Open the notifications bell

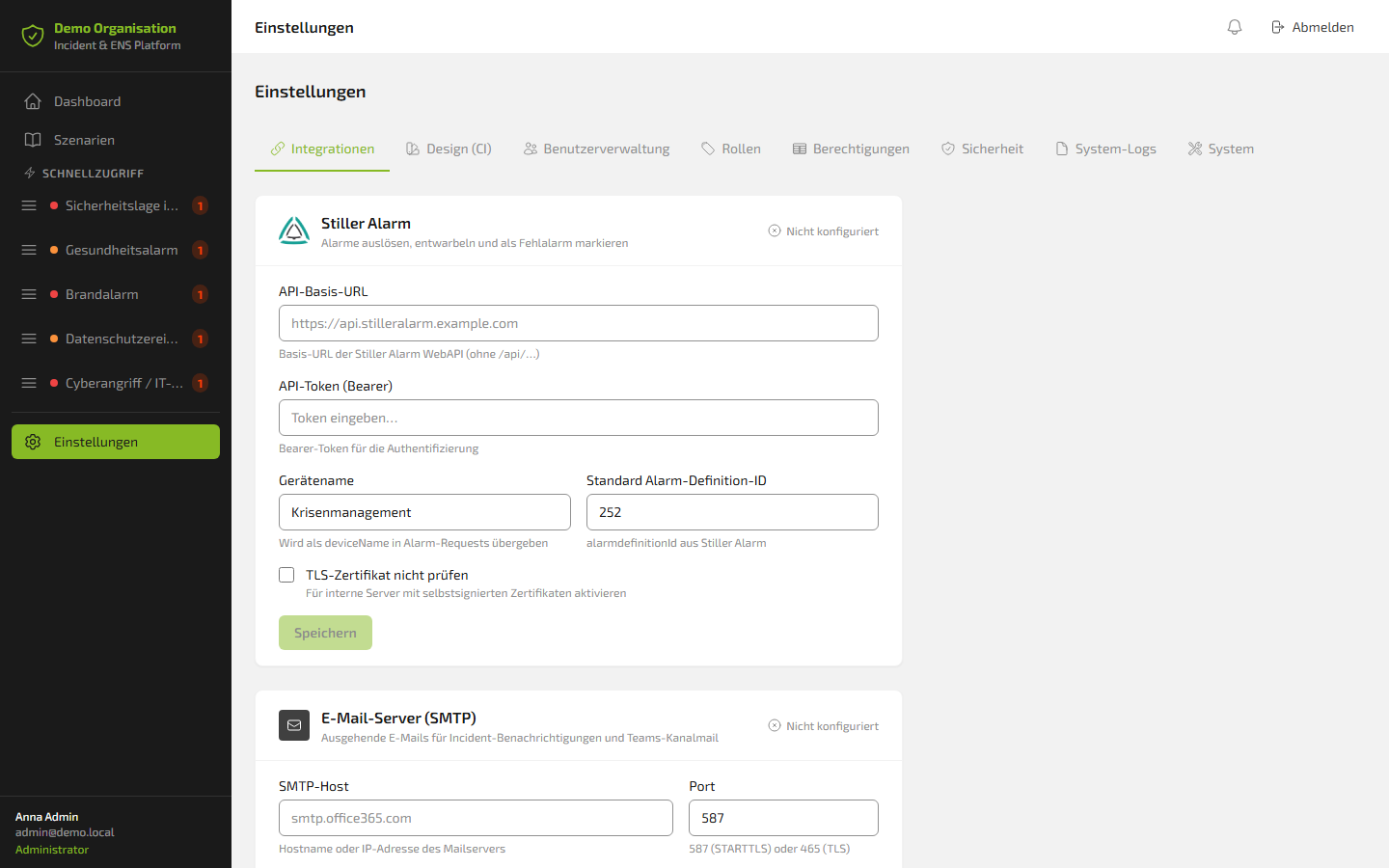click(1235, 27)
